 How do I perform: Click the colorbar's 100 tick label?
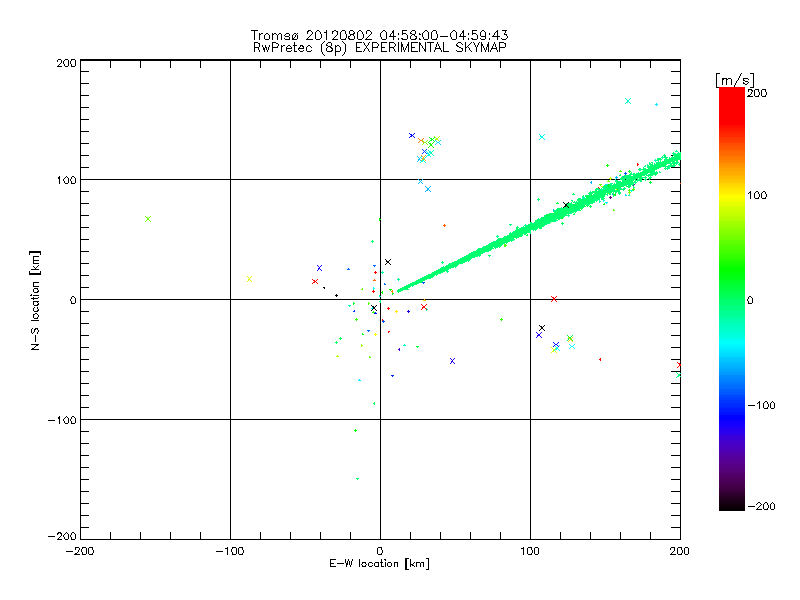click(757, 195)
